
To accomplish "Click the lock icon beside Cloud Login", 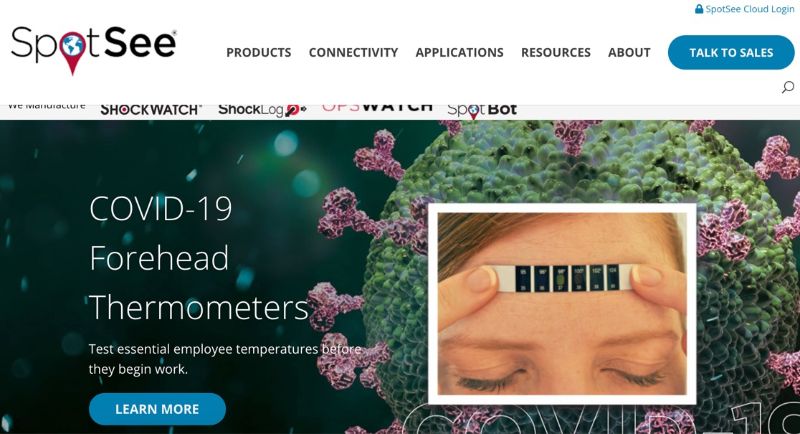I will [x=699, y=9].
